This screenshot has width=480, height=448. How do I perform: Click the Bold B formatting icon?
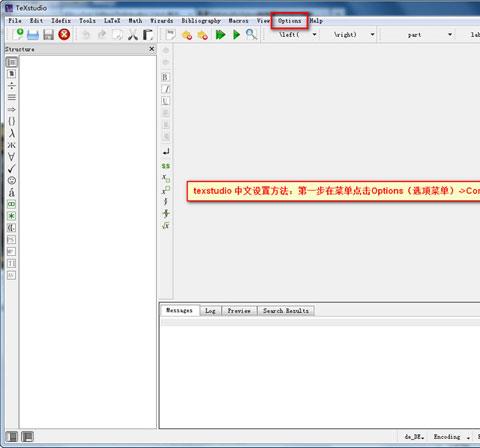[165, 77]
